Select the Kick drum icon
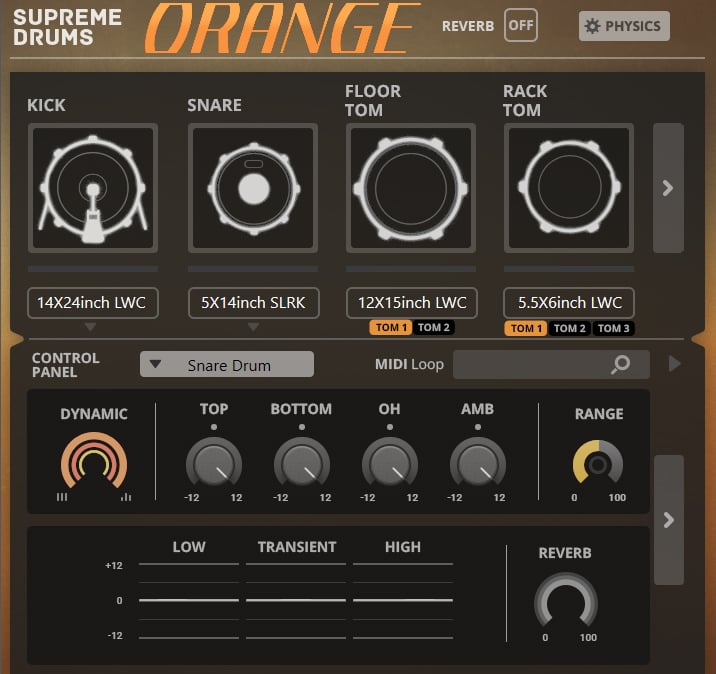The width and height of the screenshot is (716, 674). pyautogui.click(x=92, y=187)
